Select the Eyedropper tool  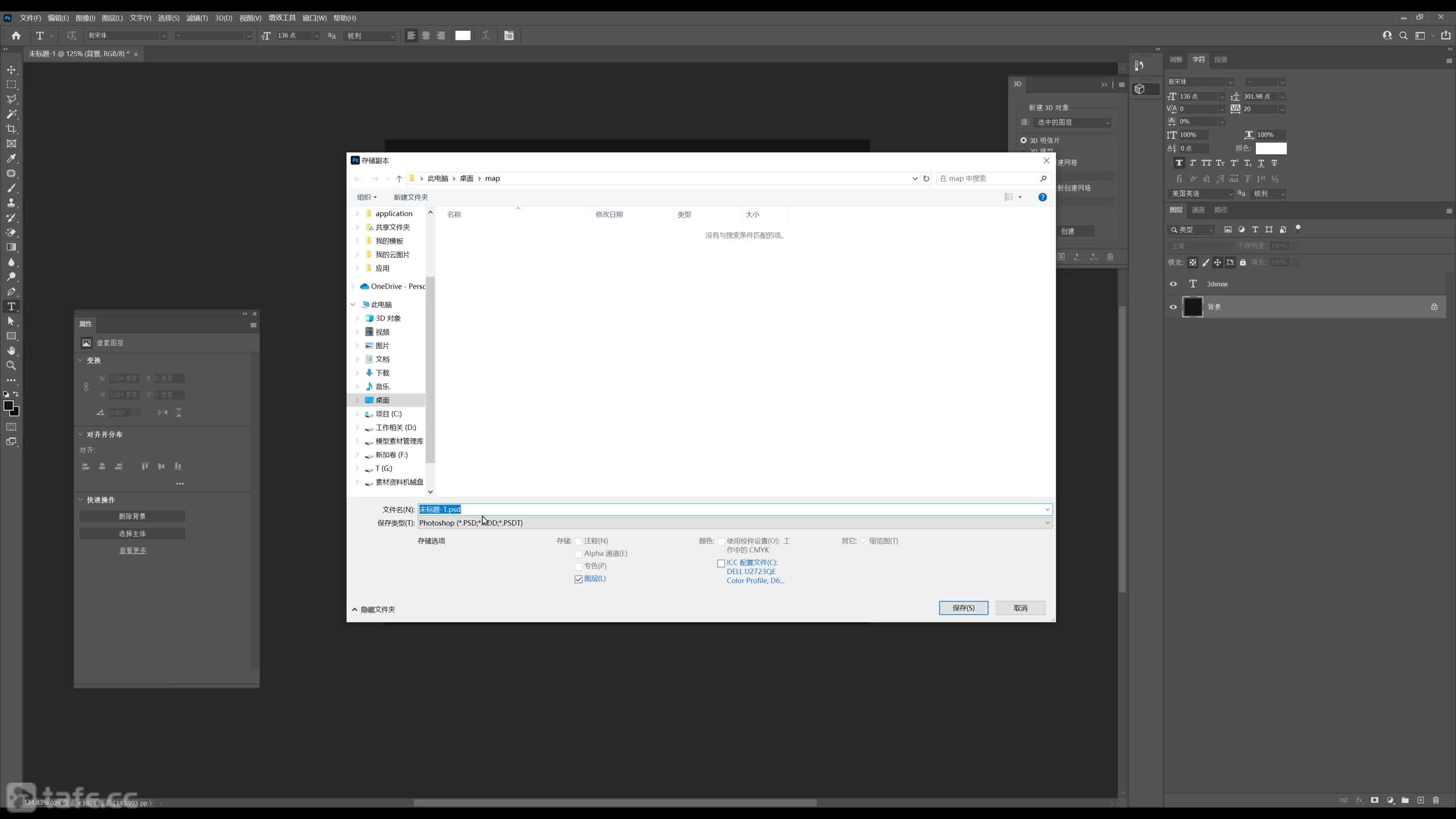tap(11, 158)
